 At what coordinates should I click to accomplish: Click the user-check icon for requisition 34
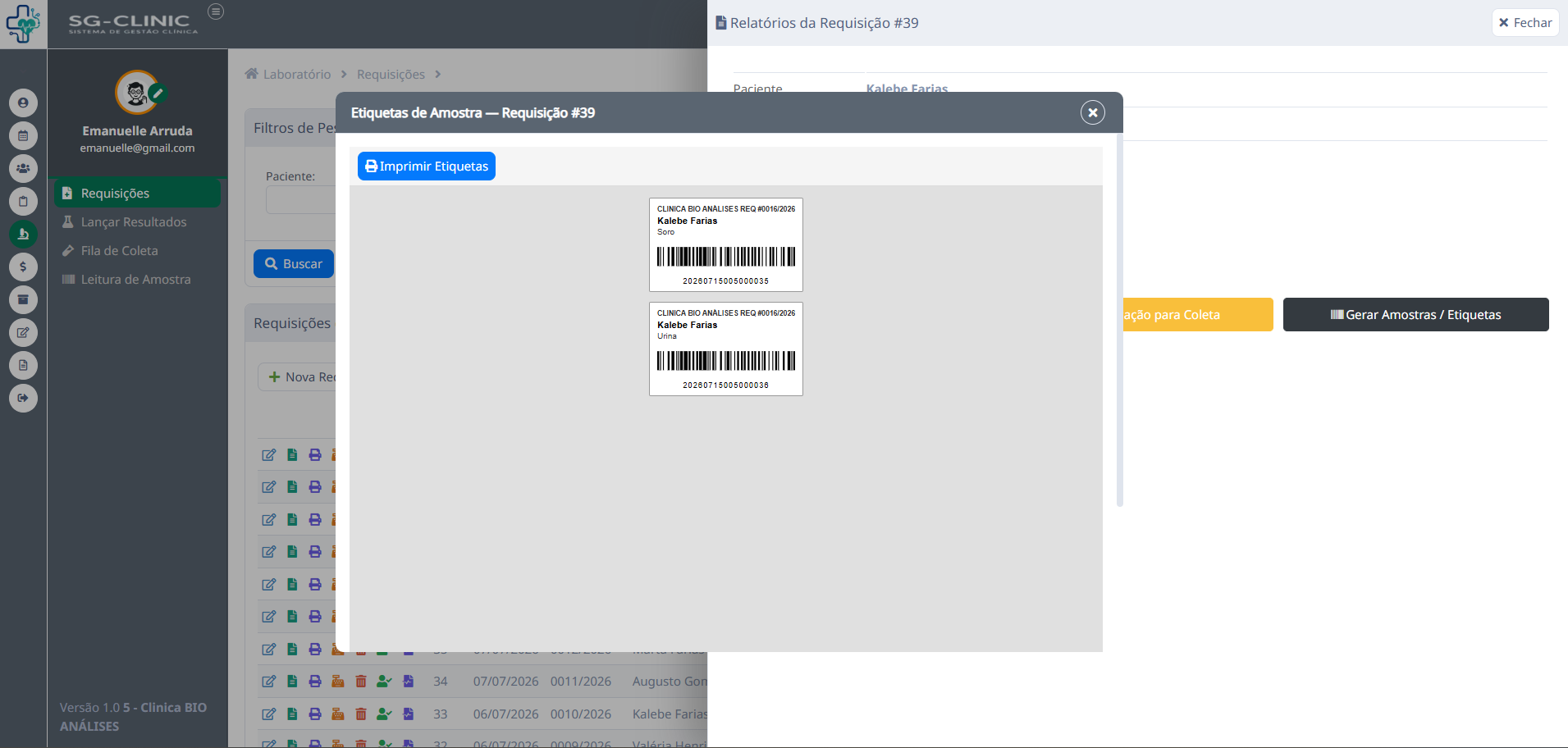point(384,682)
